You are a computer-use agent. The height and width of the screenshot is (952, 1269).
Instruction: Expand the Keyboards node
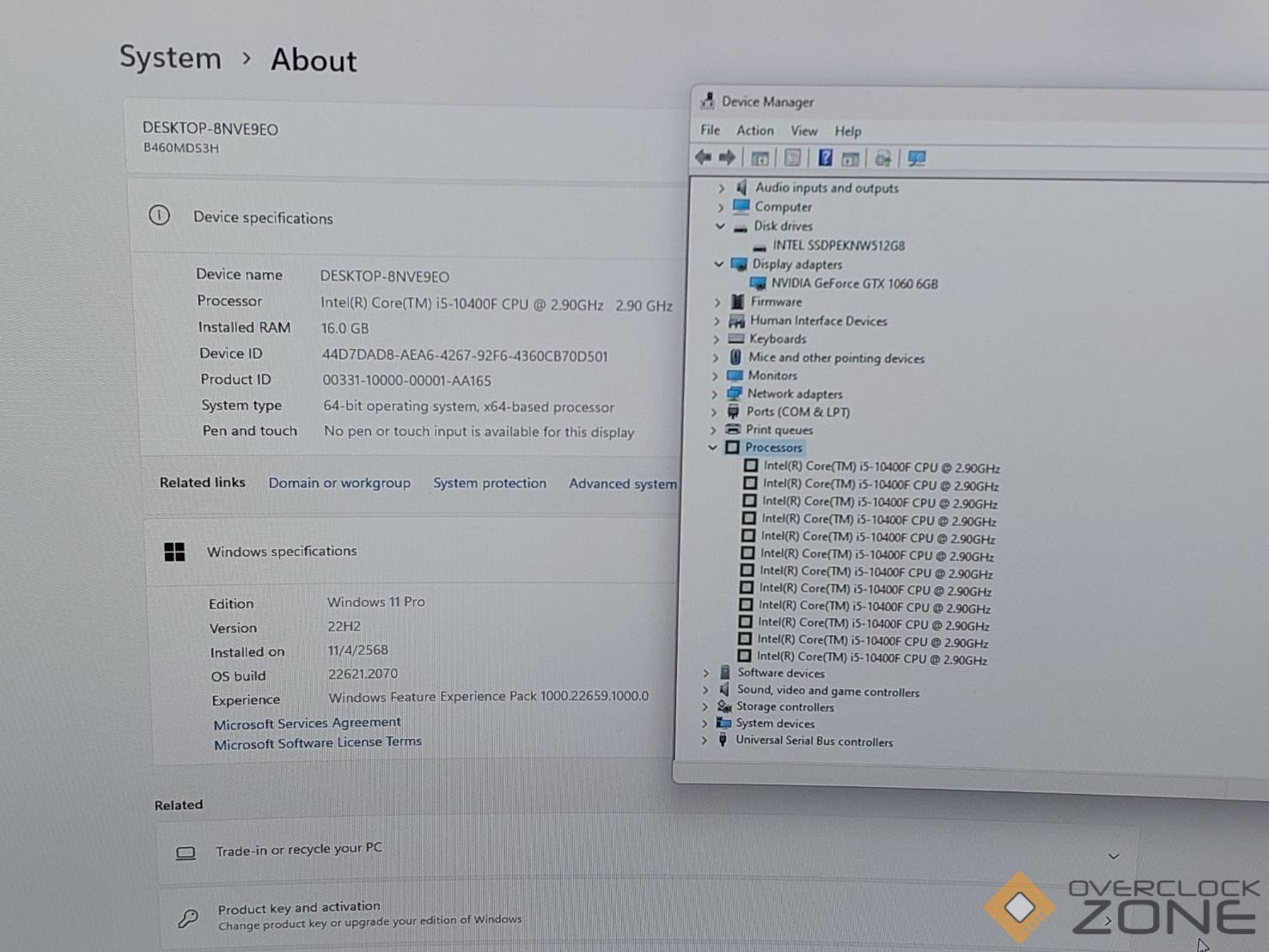(716, 339)
